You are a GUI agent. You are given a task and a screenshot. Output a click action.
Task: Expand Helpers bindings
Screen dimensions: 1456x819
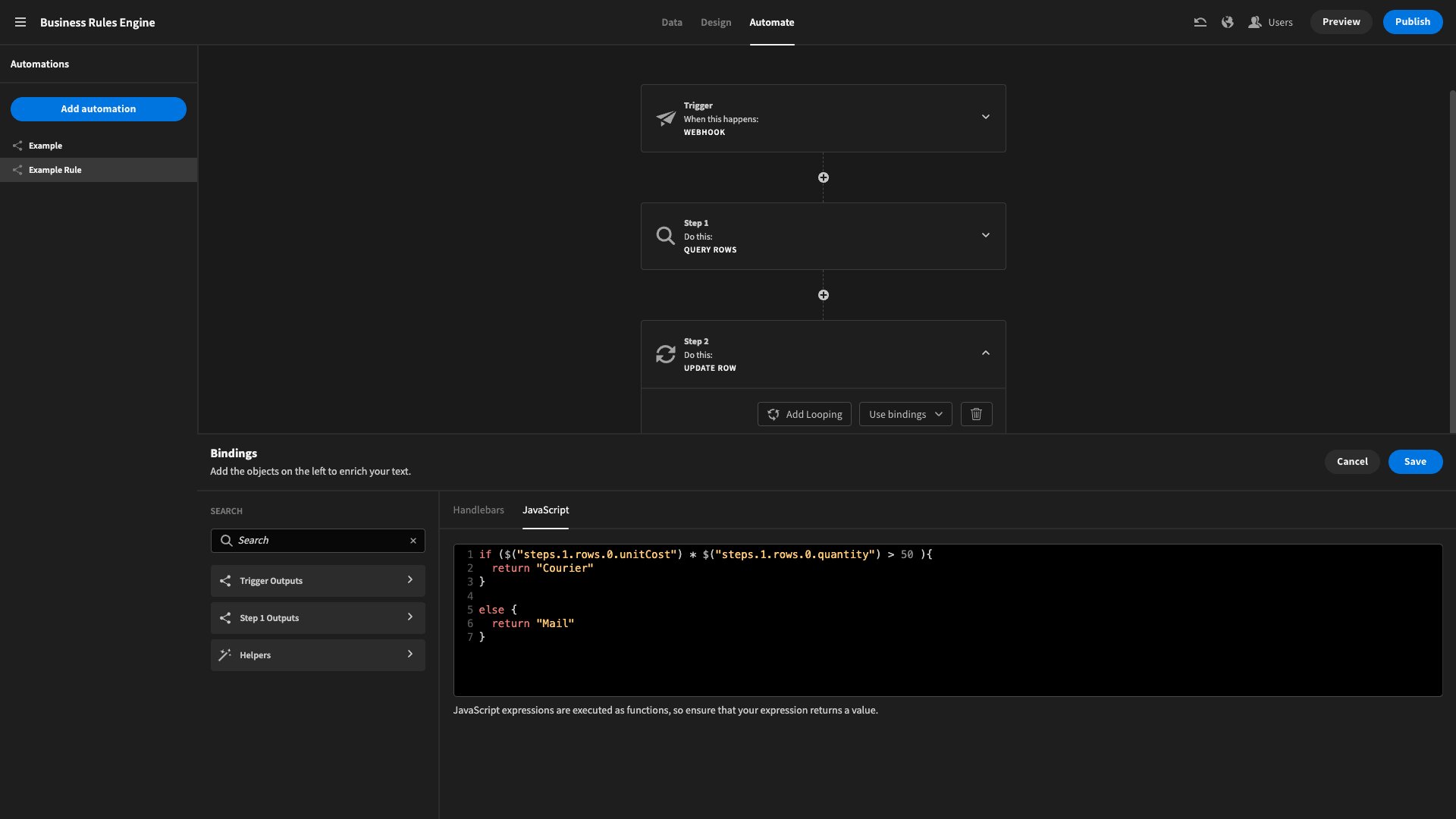[x=318, y=655]
